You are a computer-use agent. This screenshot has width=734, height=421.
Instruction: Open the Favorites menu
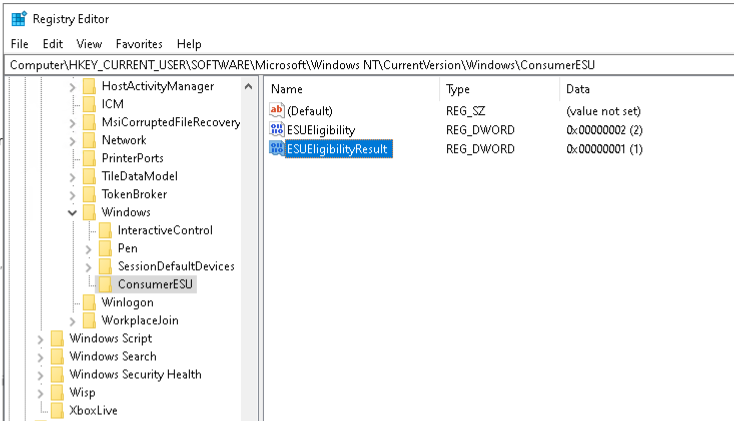click(x=138, y=44)
